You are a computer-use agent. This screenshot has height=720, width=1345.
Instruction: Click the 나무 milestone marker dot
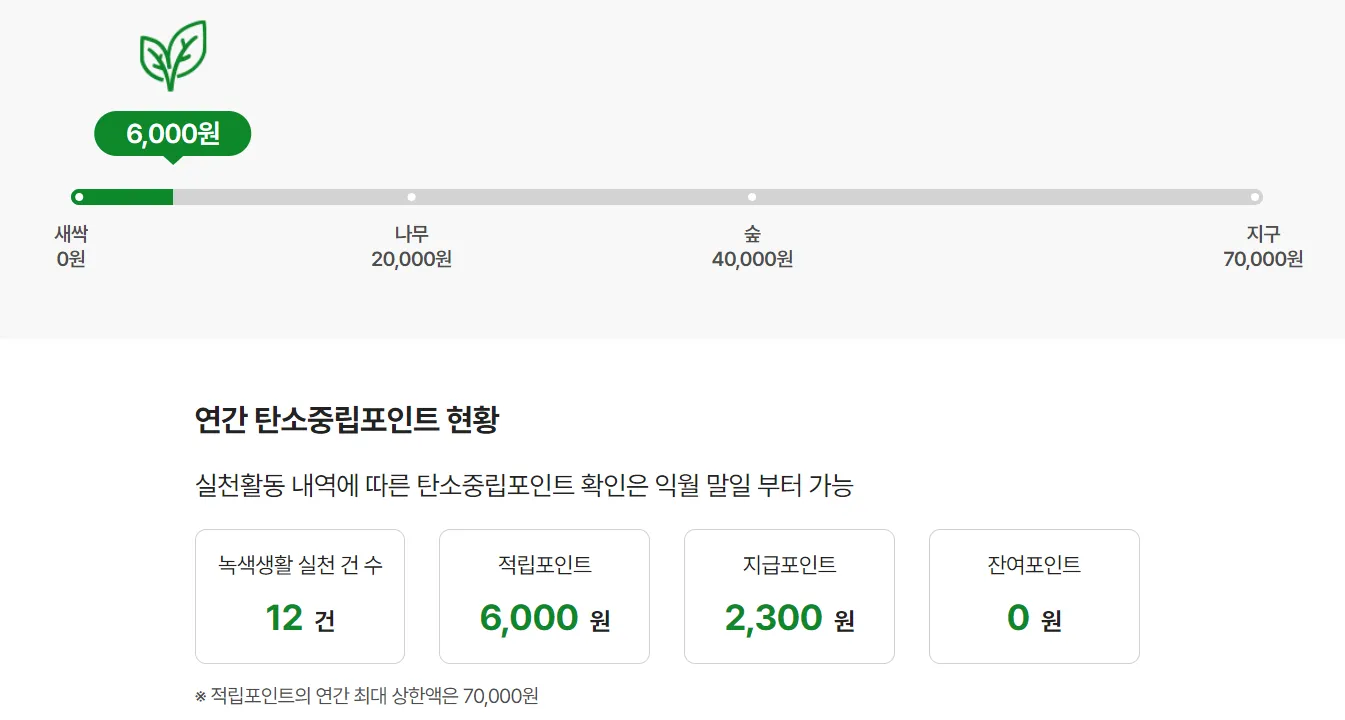411,197
